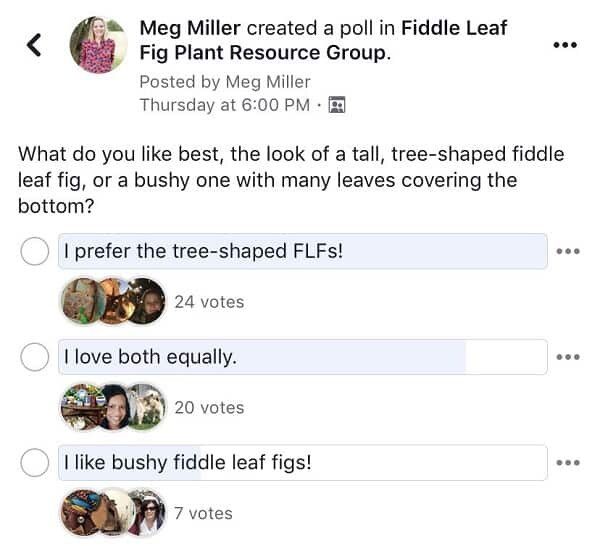Click the 'I prefer the tree-shaped FLFs!' bar
The width and height of the screenshot is (600, 546).
click(303, 251)
